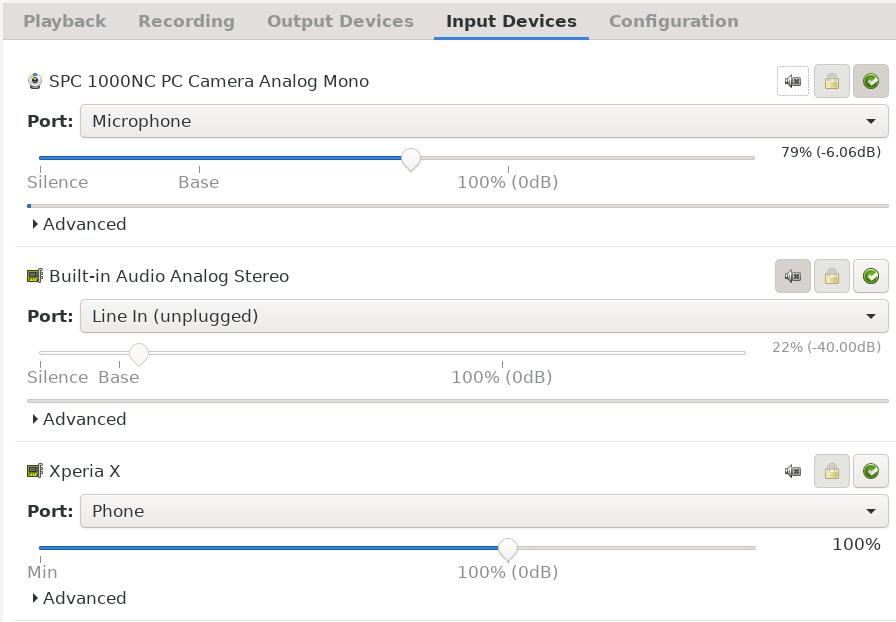
Task: Unmute Built-in Audio Analog Stereo input
Action: click(x=793, y=276)
